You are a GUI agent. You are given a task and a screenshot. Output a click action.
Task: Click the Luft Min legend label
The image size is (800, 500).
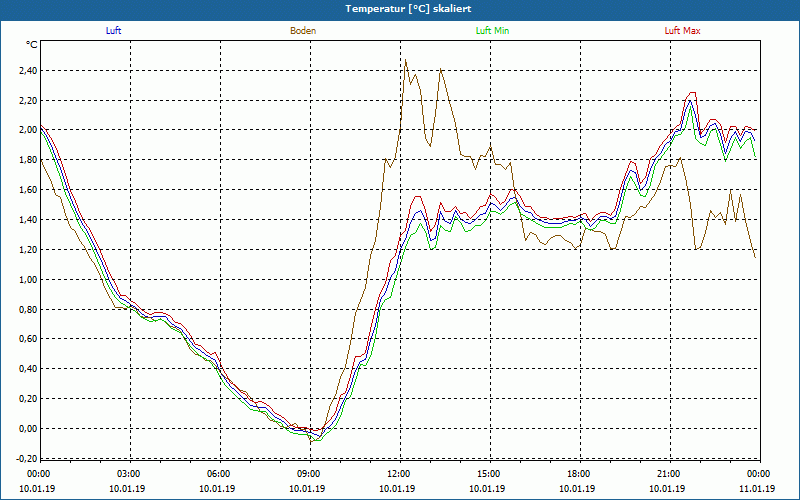pyautogui.click(x=490, y=31)
